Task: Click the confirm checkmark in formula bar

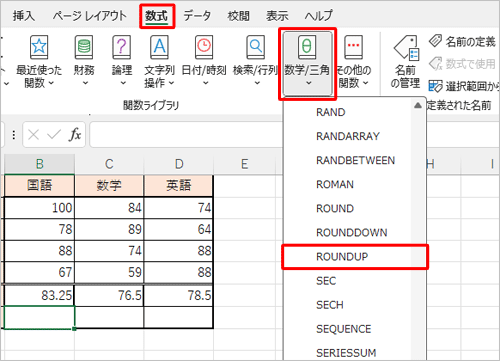Action: point(54,135)
